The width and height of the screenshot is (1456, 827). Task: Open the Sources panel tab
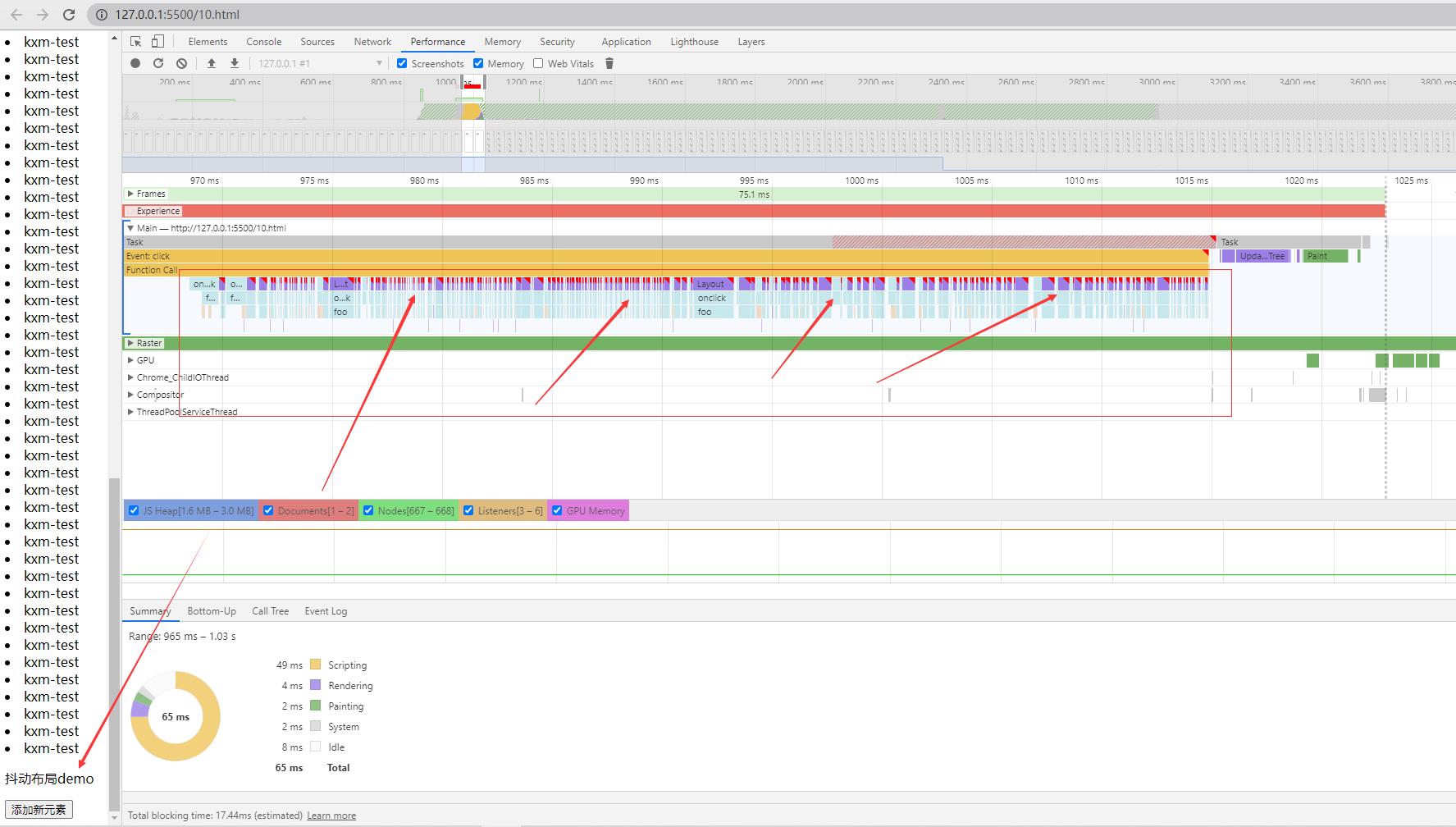[317, 42]
